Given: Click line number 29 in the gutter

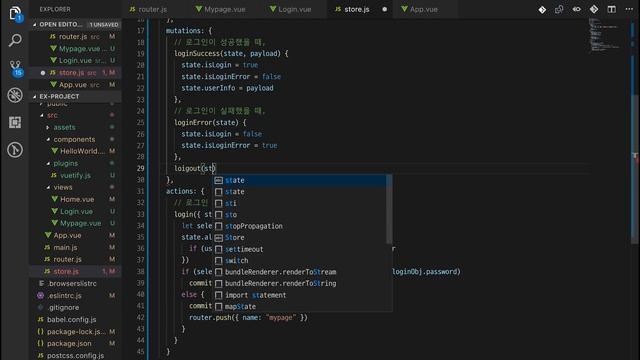Looking at the screenshot, I should 140,168.
